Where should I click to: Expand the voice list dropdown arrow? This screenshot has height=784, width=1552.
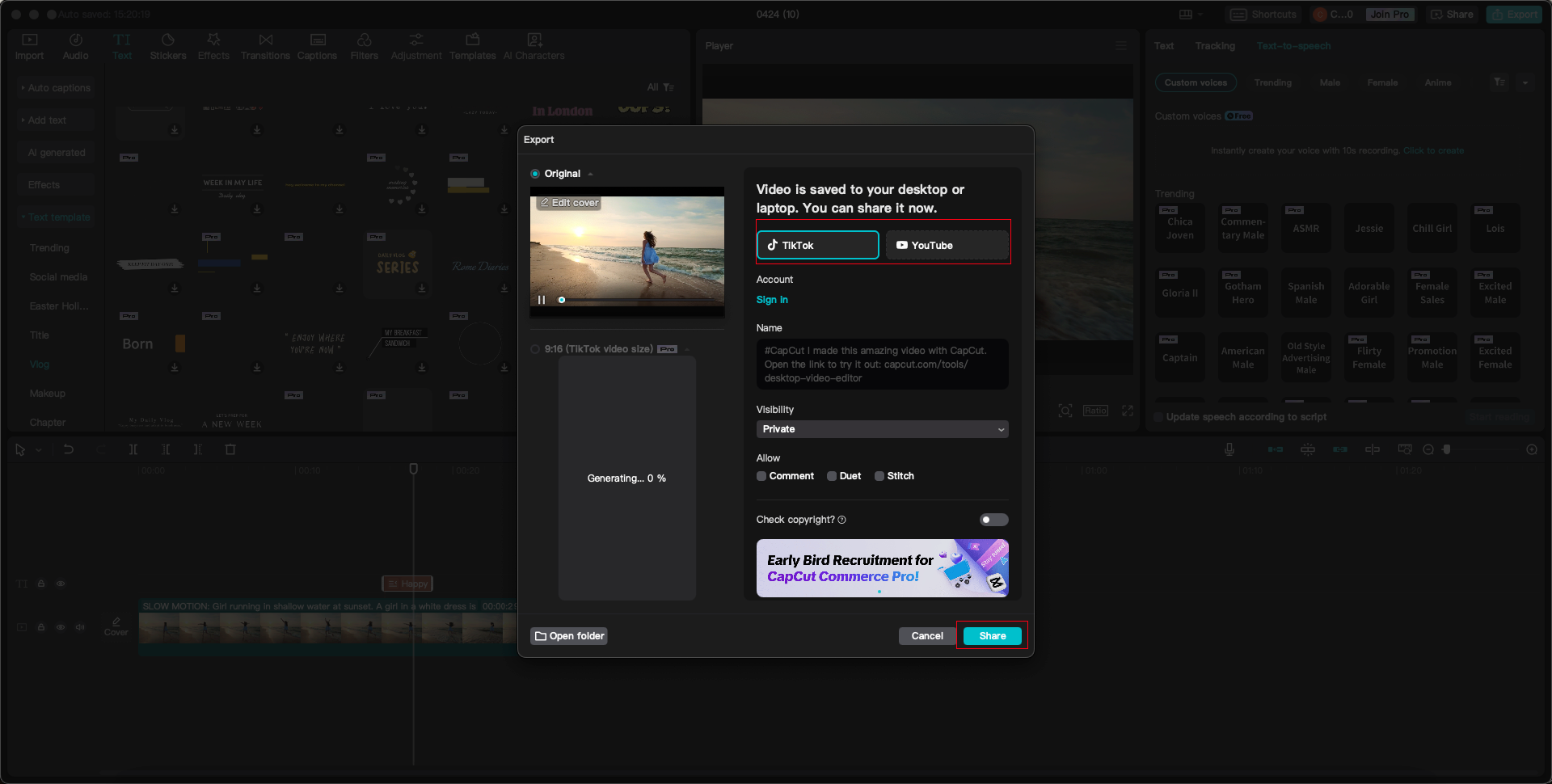click(x=1525, y=82)
